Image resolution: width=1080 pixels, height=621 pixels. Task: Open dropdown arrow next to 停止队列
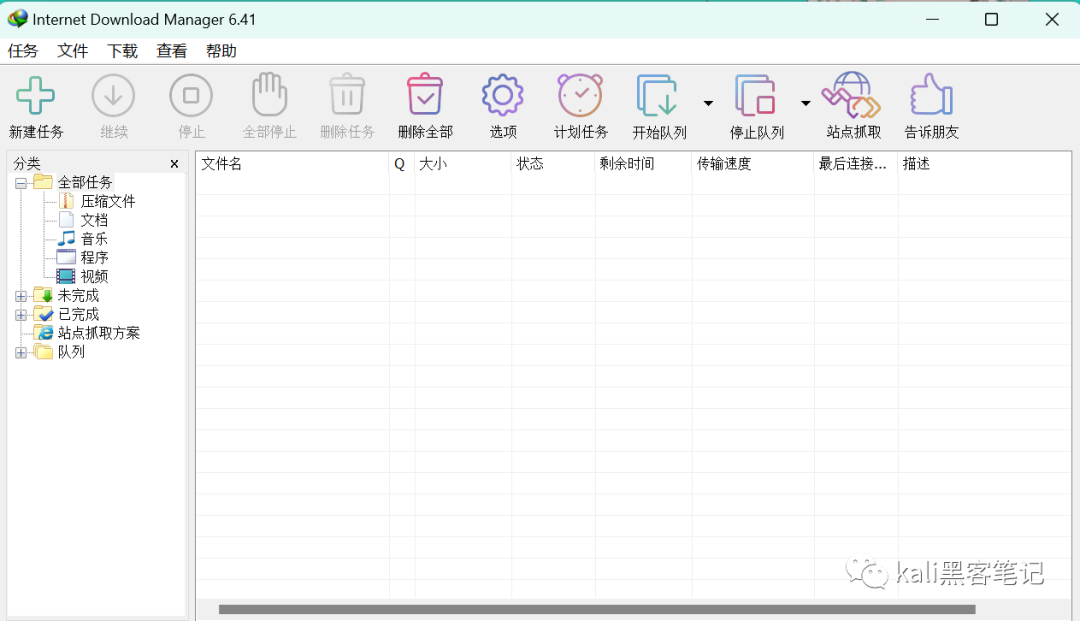[805, 103]
